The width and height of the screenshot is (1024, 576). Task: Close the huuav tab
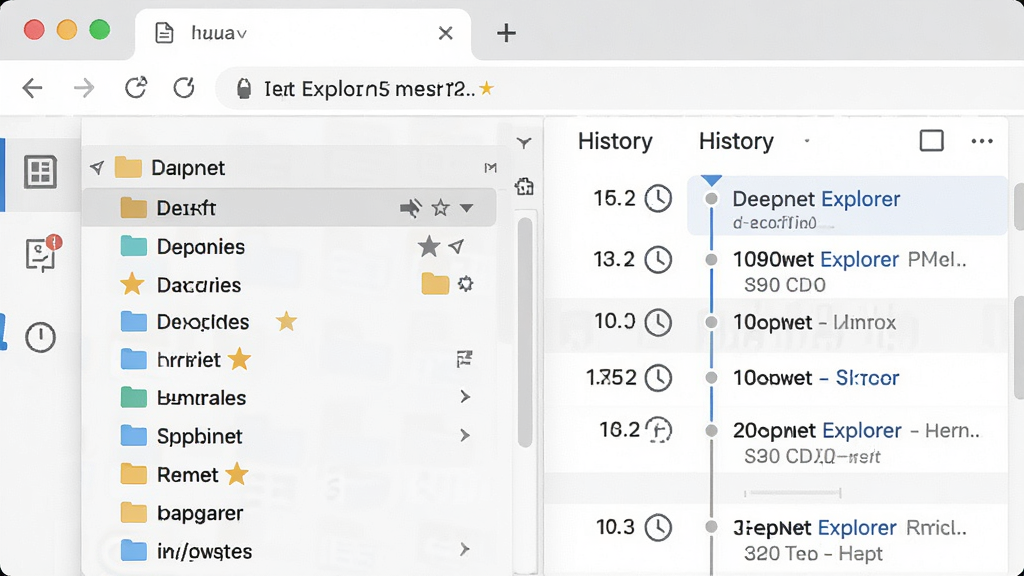point(445,33)
